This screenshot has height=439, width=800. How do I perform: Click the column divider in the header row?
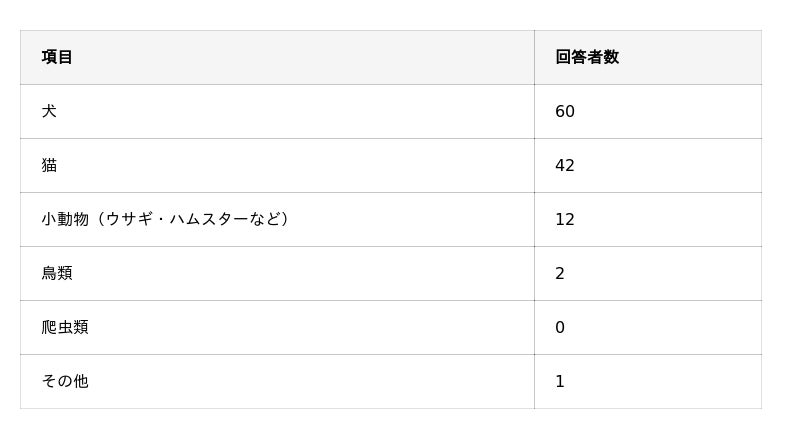534,57
